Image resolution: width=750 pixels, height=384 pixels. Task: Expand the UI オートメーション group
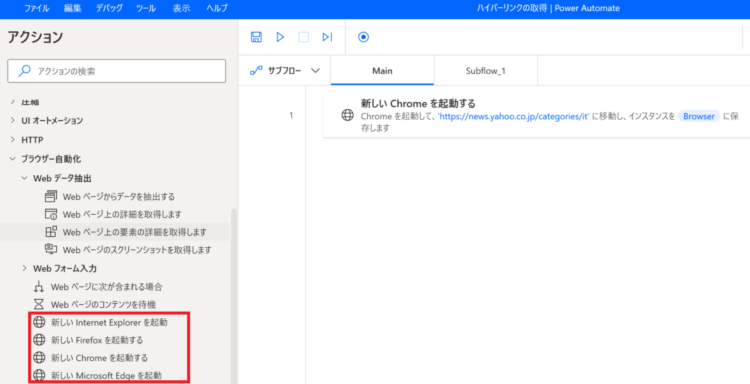point(12,120)
